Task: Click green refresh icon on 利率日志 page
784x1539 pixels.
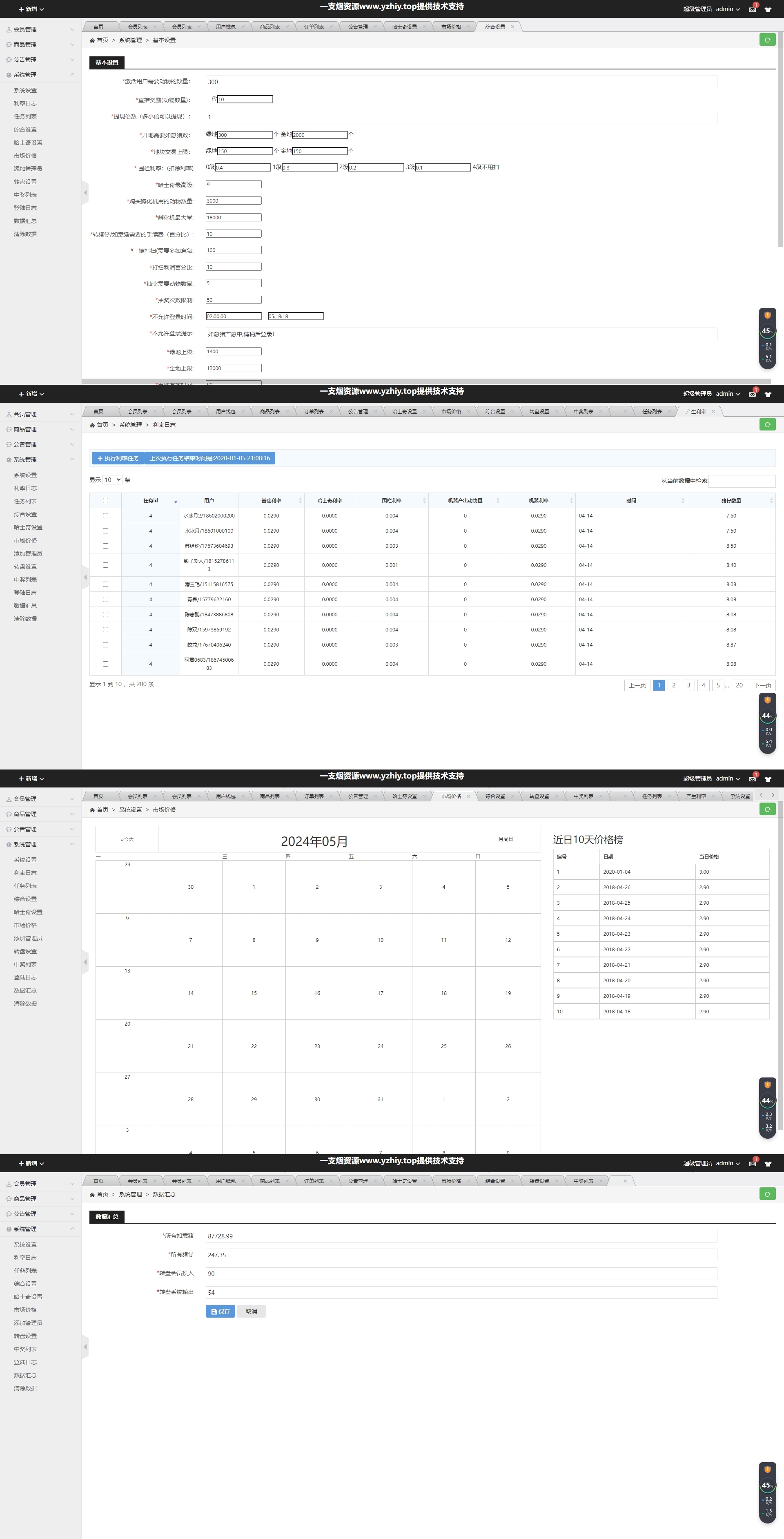Action: coord(767,425)
